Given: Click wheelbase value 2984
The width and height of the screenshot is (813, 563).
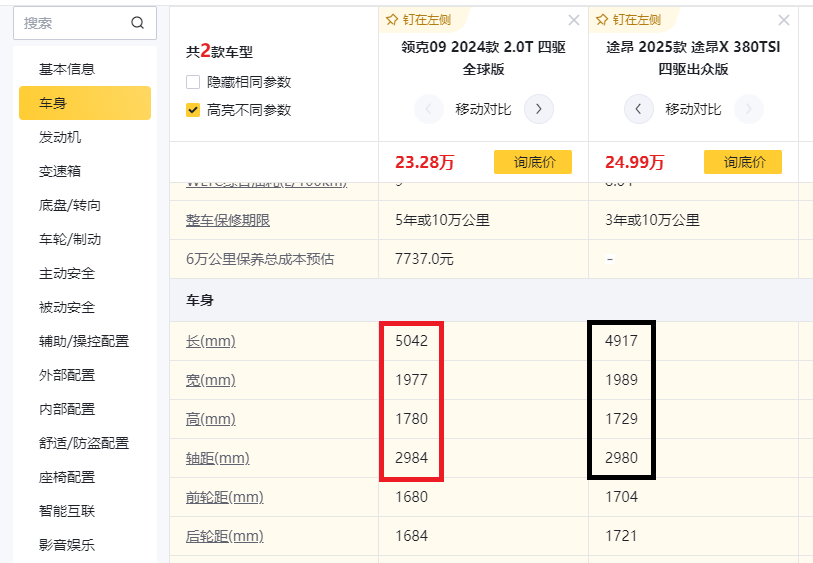Looking at the screenshot, I should [x=412, y=458].
